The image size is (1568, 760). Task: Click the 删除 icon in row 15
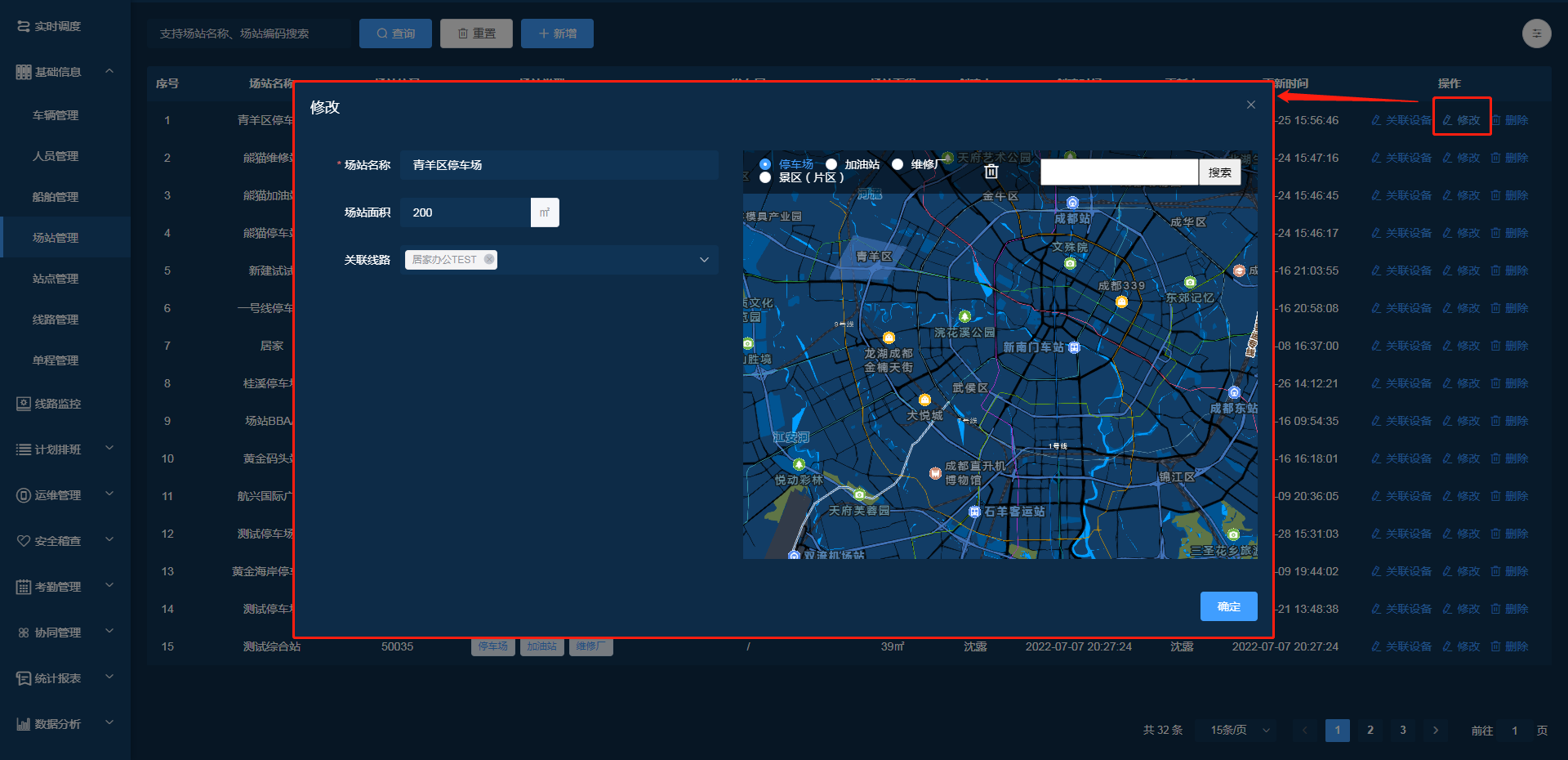[1495, 646]
